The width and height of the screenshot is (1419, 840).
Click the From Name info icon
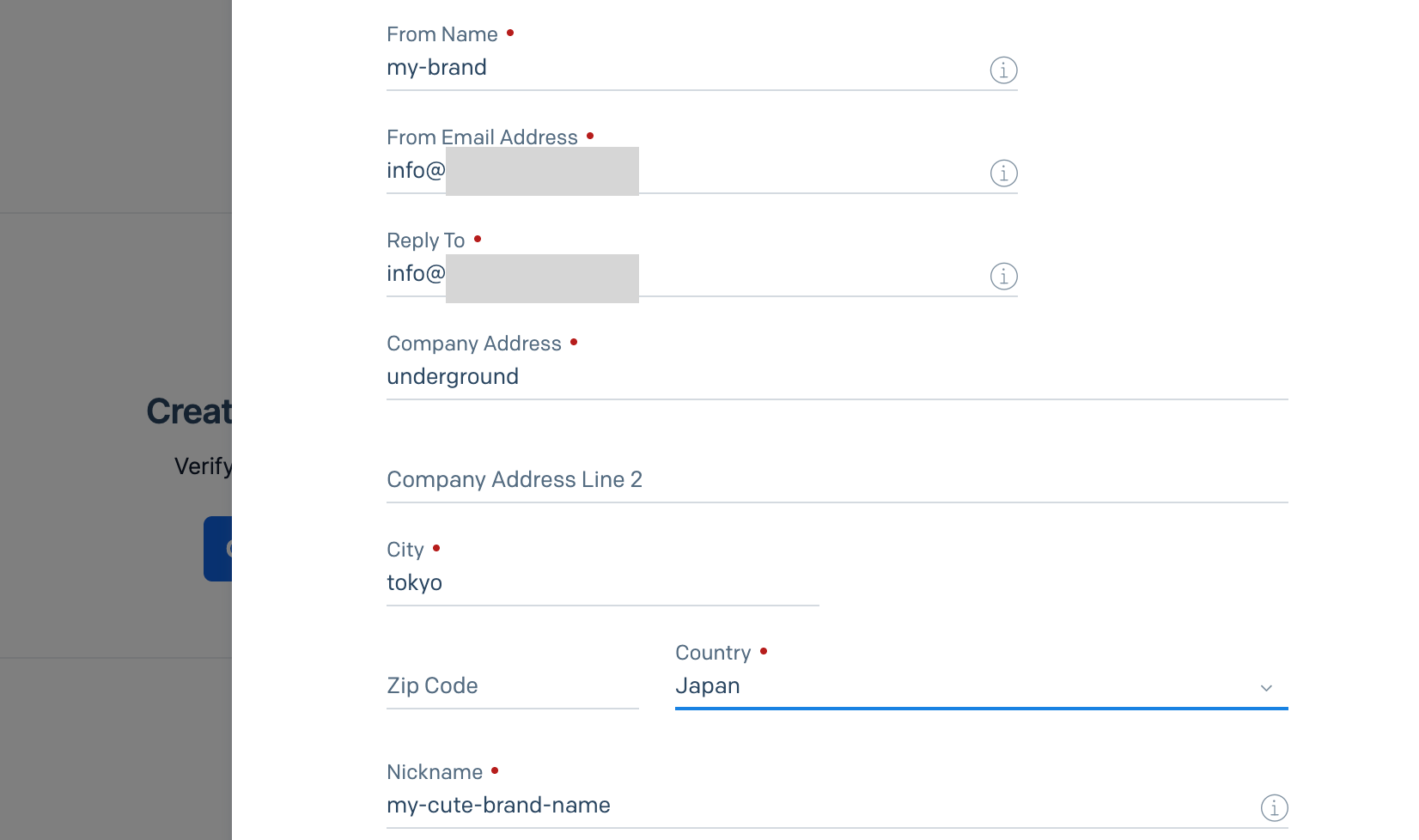tap(1003, 70)
